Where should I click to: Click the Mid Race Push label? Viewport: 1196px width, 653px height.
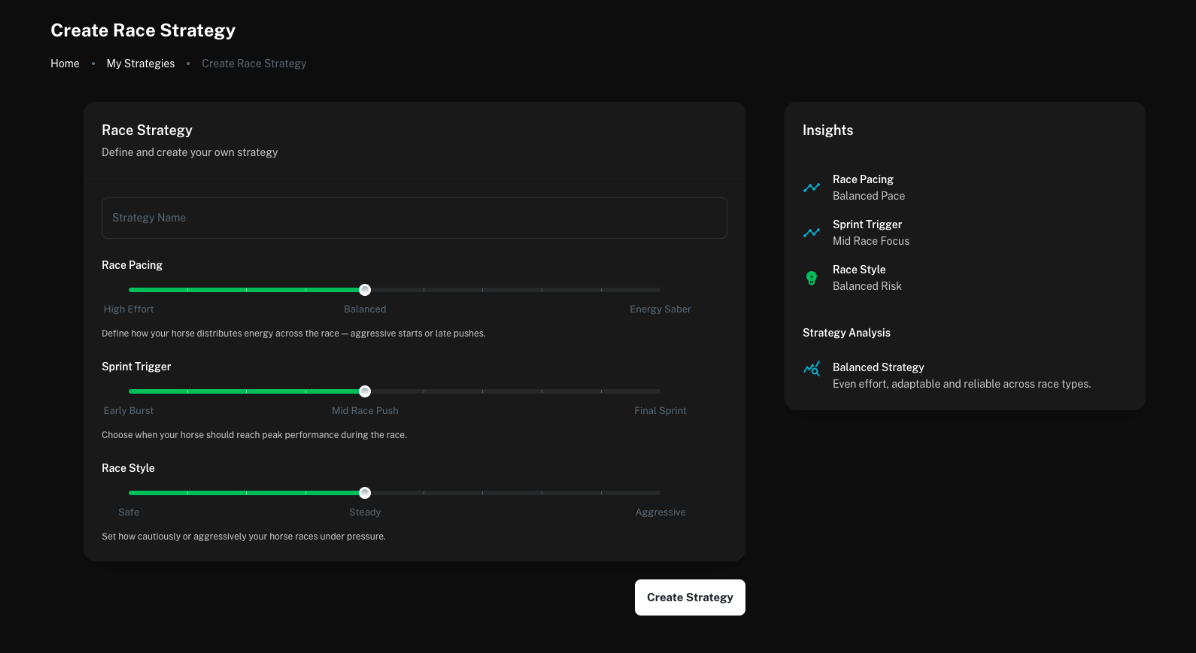(365, 411)
